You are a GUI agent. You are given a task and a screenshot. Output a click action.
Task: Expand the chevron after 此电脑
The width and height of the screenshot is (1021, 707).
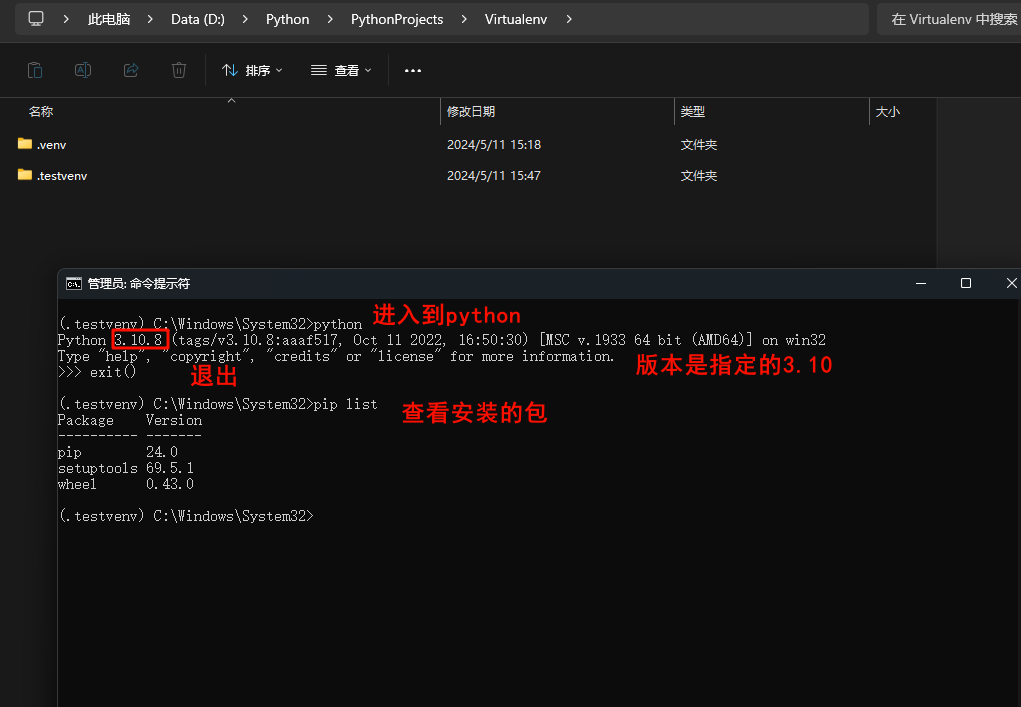click(150, 20)
